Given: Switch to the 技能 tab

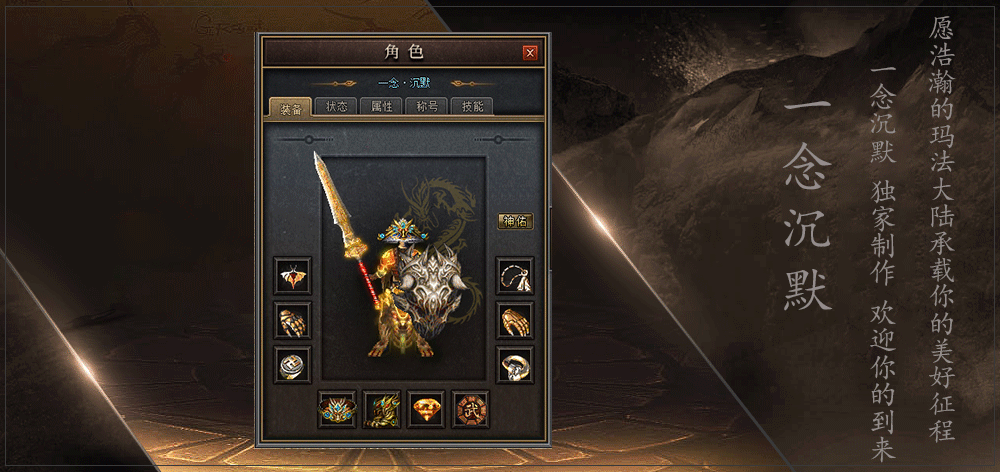Looking at the screenshot, I should coord(472,107).
